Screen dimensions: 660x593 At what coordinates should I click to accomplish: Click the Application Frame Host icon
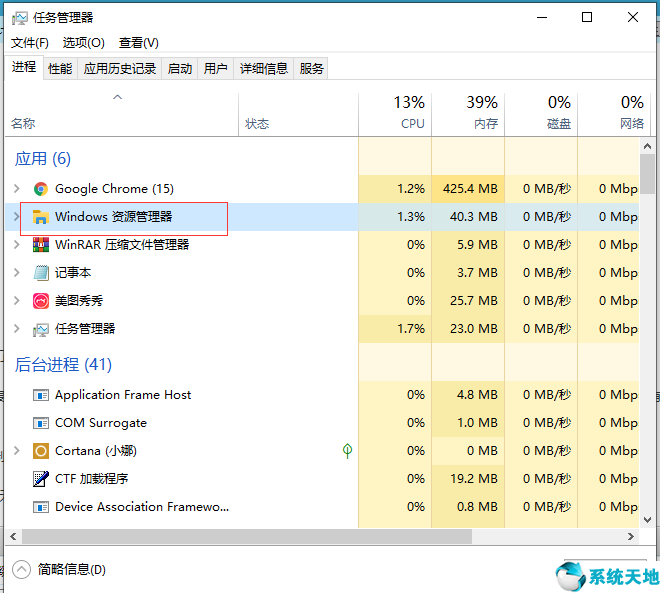point(41,395)
